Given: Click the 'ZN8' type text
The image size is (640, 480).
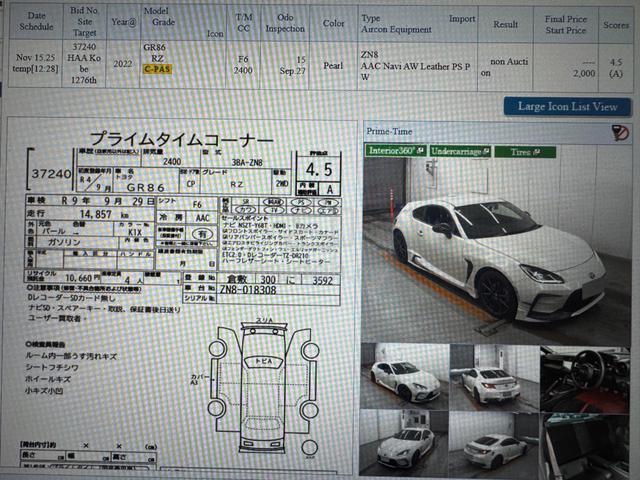Looking at the screenshot, I should (369, 54).
